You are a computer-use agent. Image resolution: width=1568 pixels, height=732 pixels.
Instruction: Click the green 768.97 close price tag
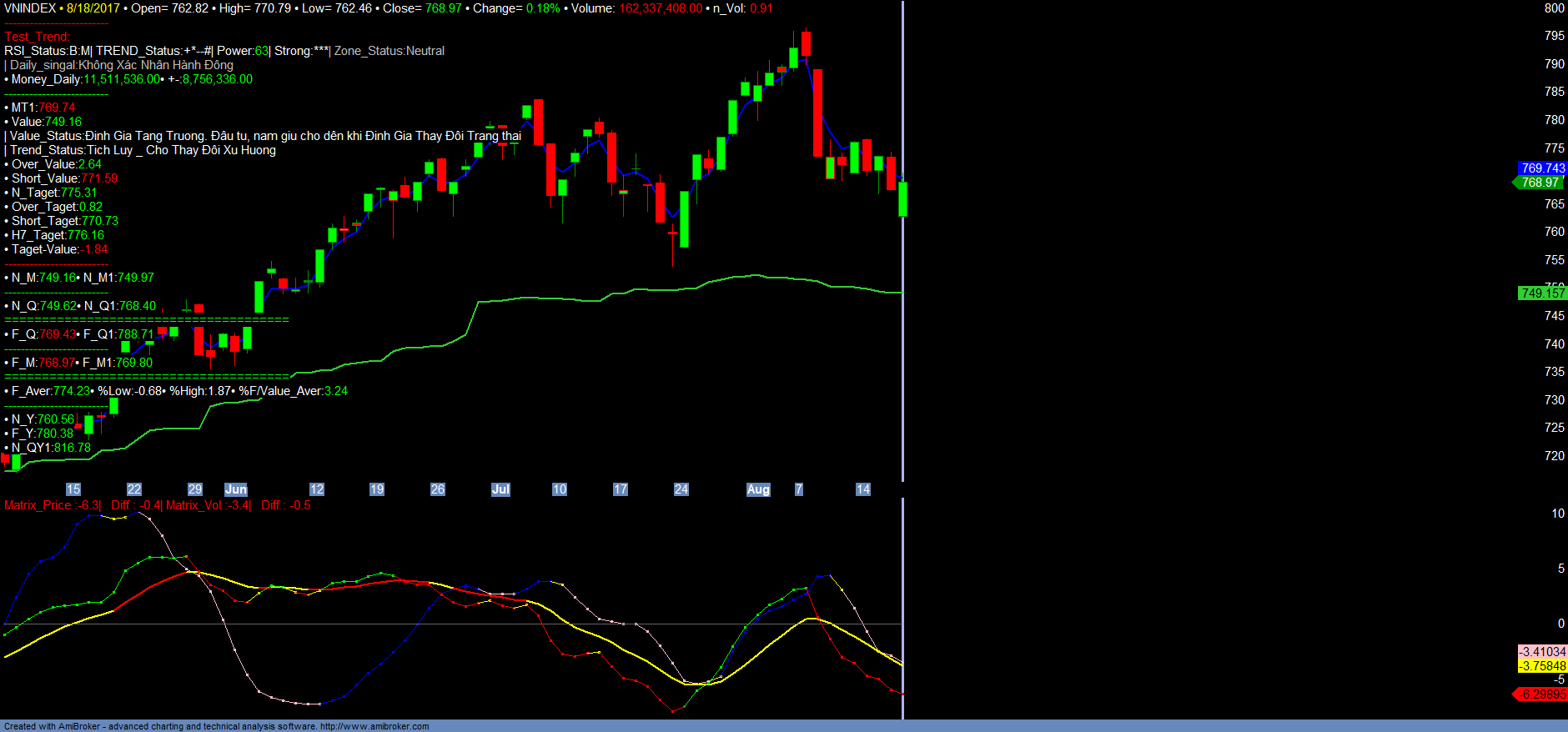click(x=1540, y=183)
